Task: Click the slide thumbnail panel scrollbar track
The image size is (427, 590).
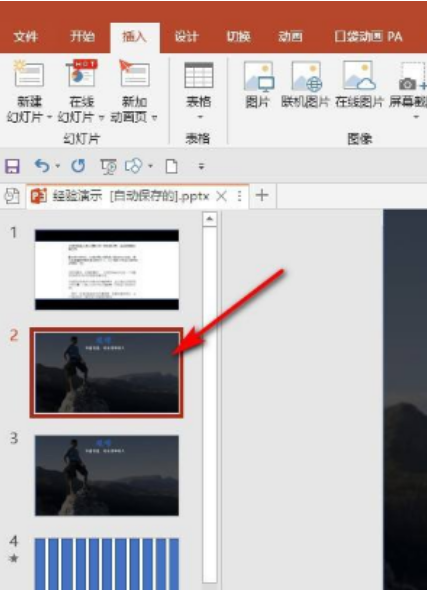Action: coord(210,404)
